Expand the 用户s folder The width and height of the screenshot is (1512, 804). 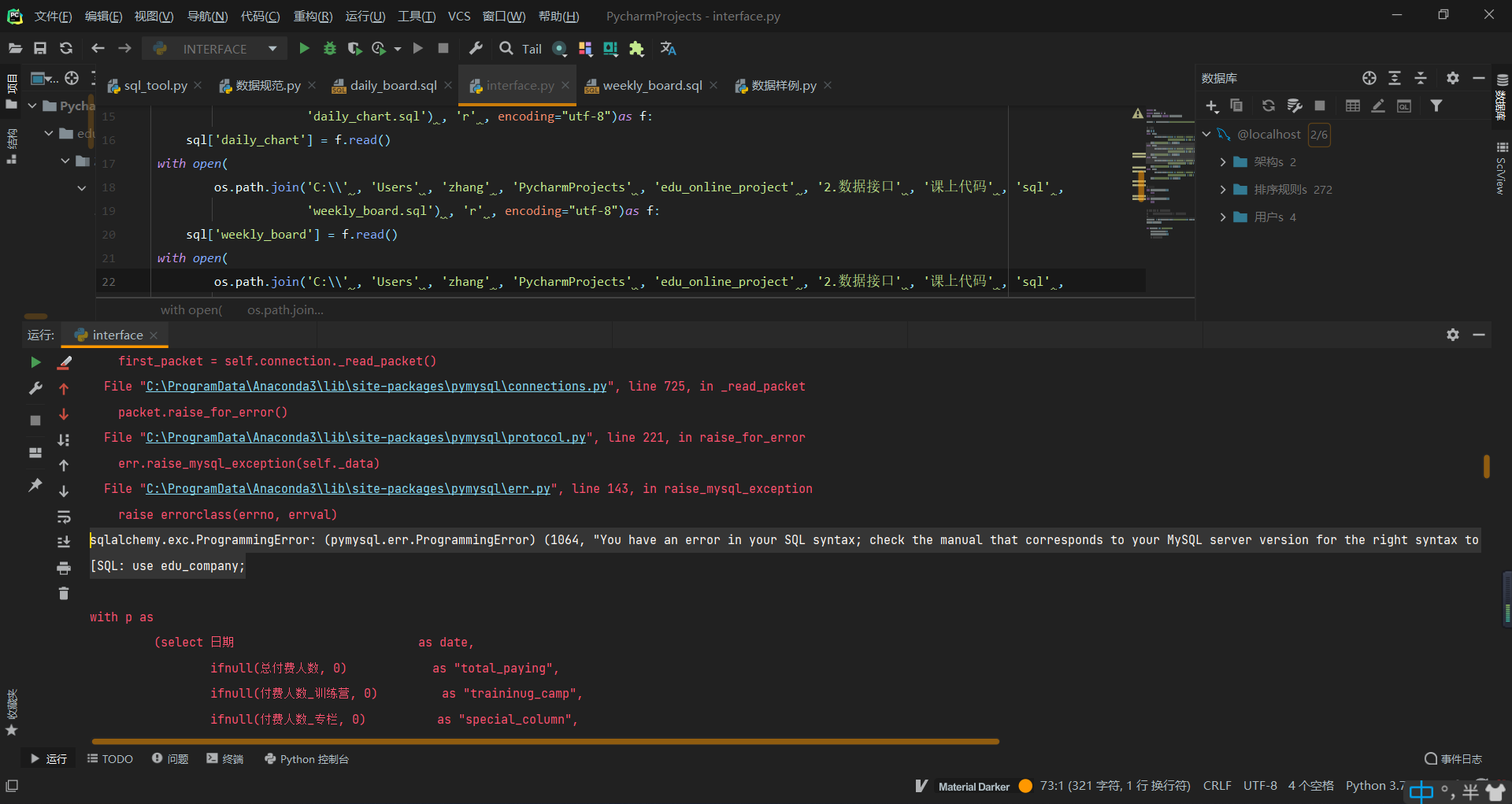point(1223,217)
